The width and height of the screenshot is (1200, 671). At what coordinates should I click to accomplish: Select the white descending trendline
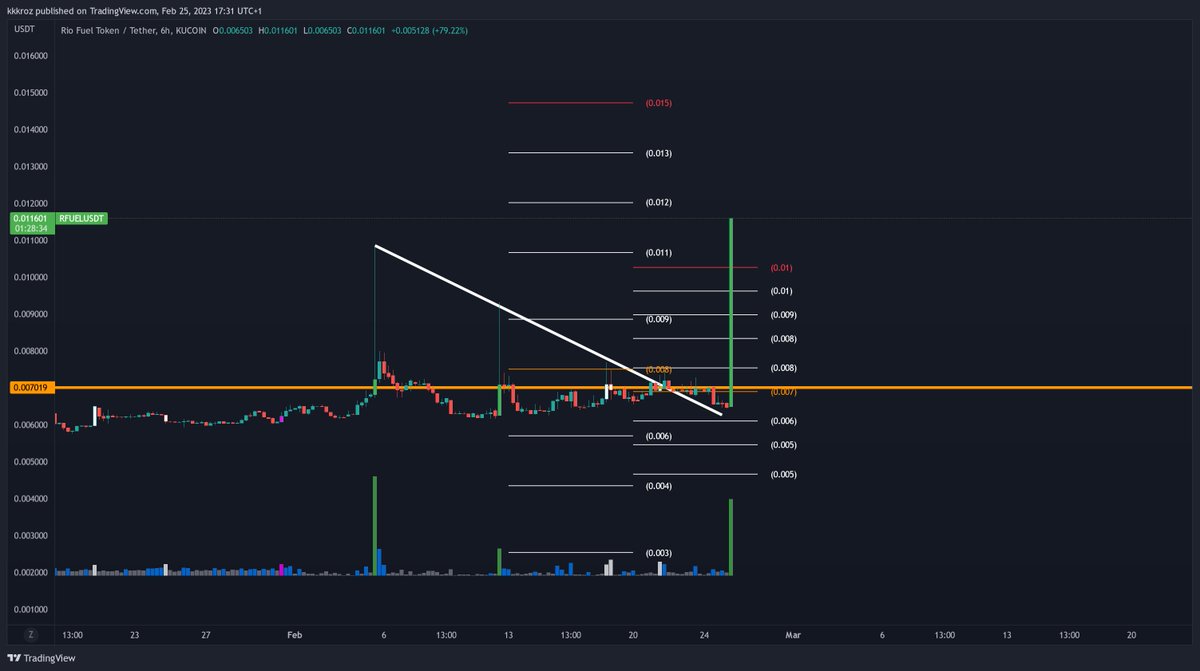pyautogui.click(x=548, y=329)
